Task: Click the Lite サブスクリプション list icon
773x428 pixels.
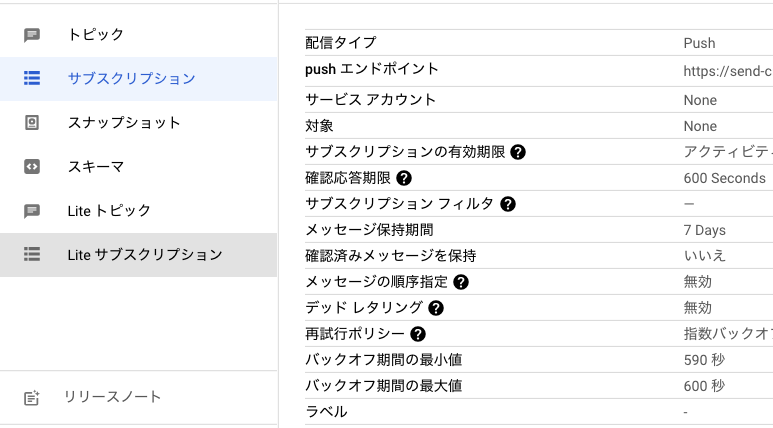Action: pos(32,255)
